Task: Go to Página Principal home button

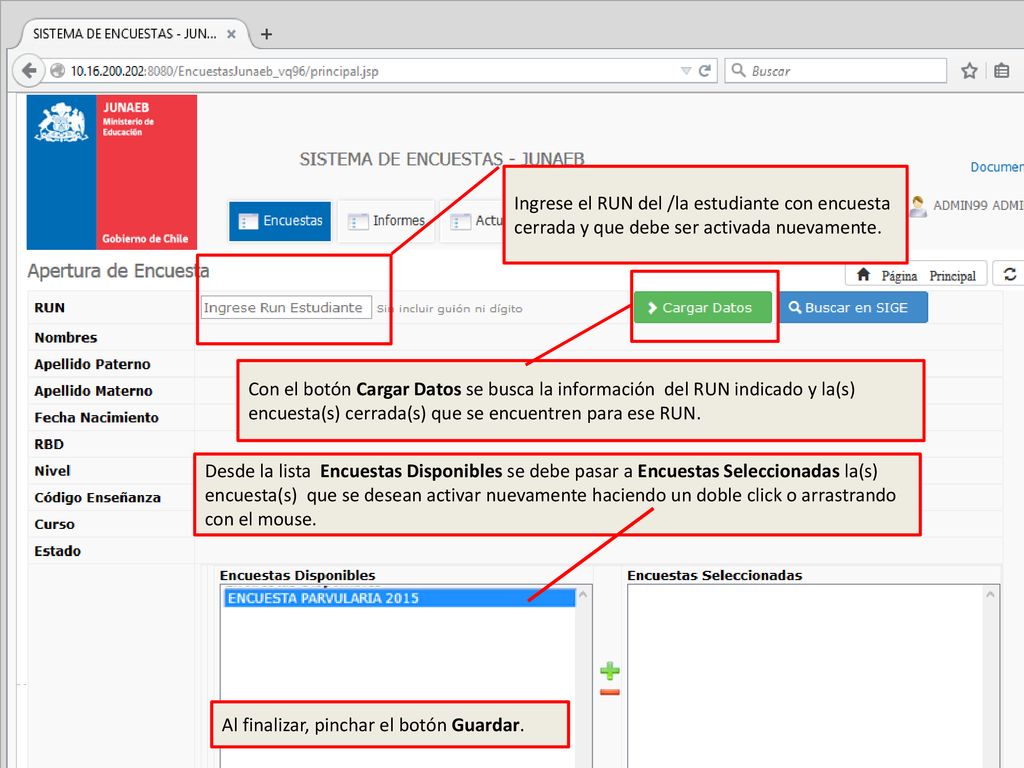Action: [916, 276]
